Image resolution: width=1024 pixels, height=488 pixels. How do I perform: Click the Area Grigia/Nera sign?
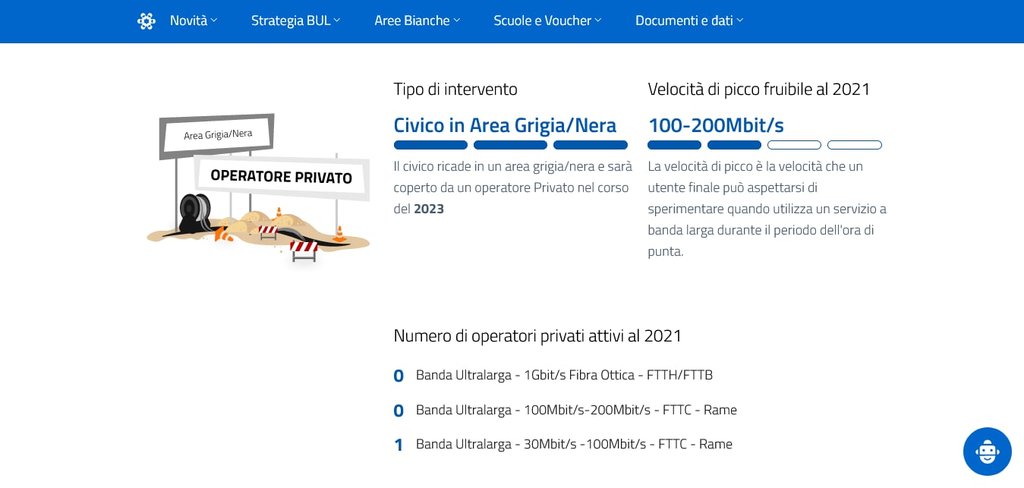pos(217,134)
